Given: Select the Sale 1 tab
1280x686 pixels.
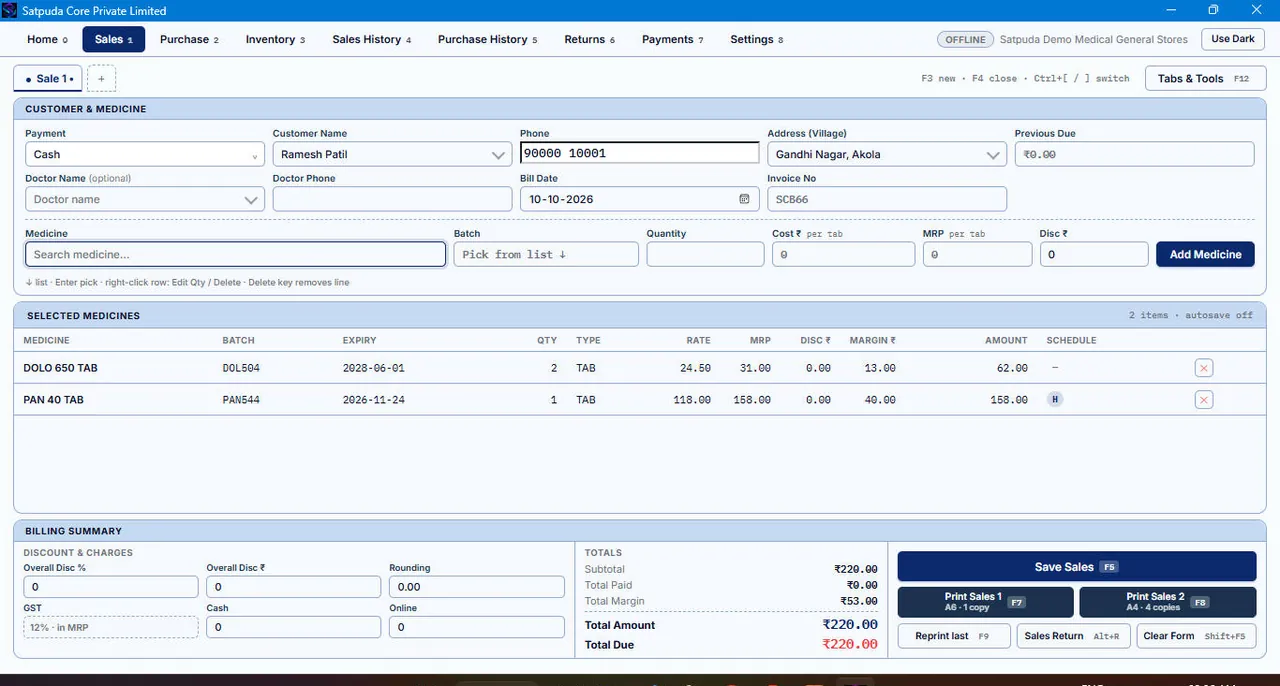Looking at the screenshot, I should tap(48, 78).
